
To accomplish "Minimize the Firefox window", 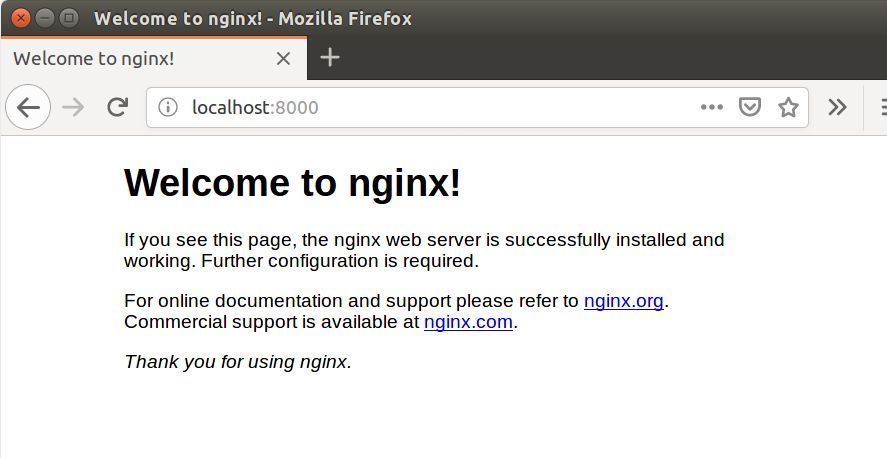I will click(45, 18).
